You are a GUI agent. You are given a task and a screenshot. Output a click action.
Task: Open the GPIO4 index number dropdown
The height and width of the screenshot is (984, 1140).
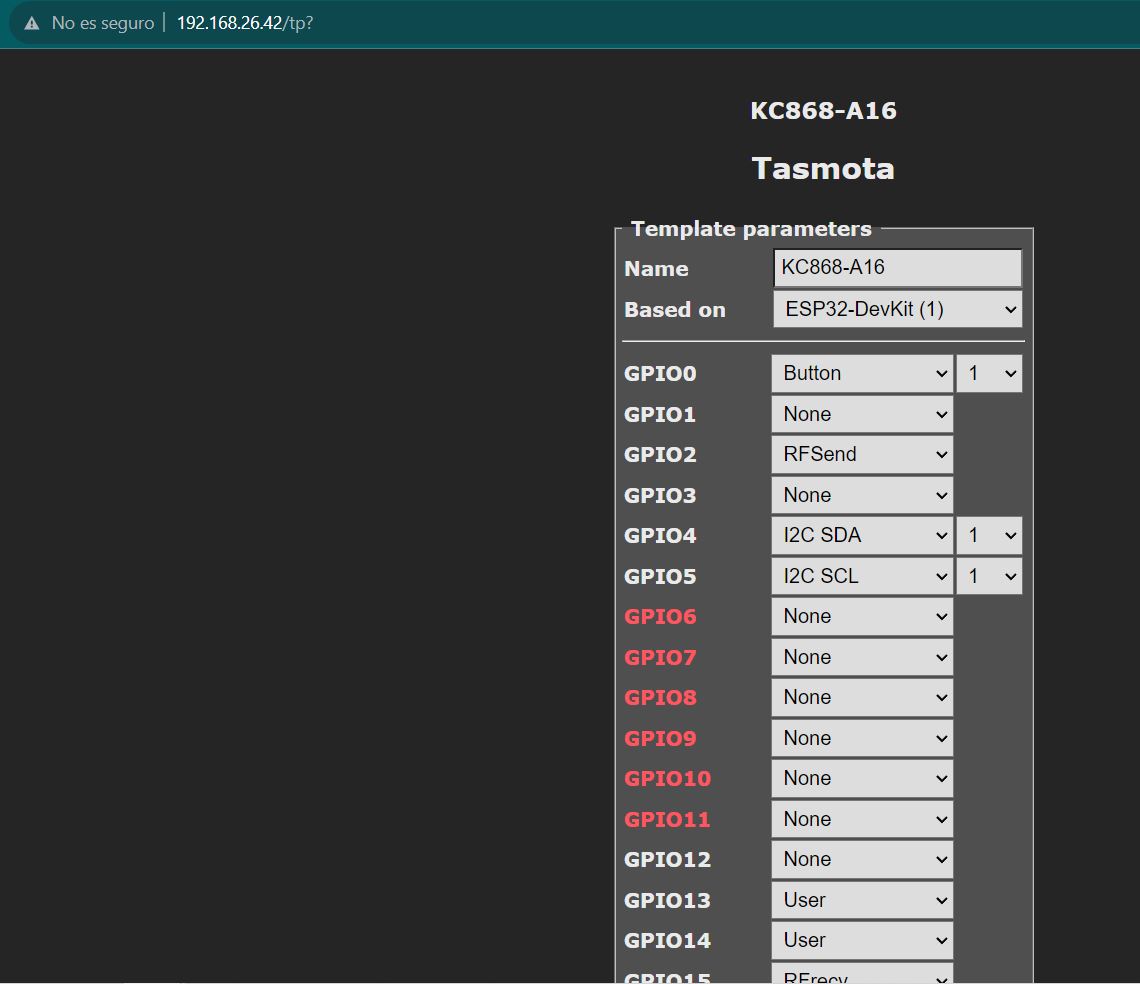point(989,536)
